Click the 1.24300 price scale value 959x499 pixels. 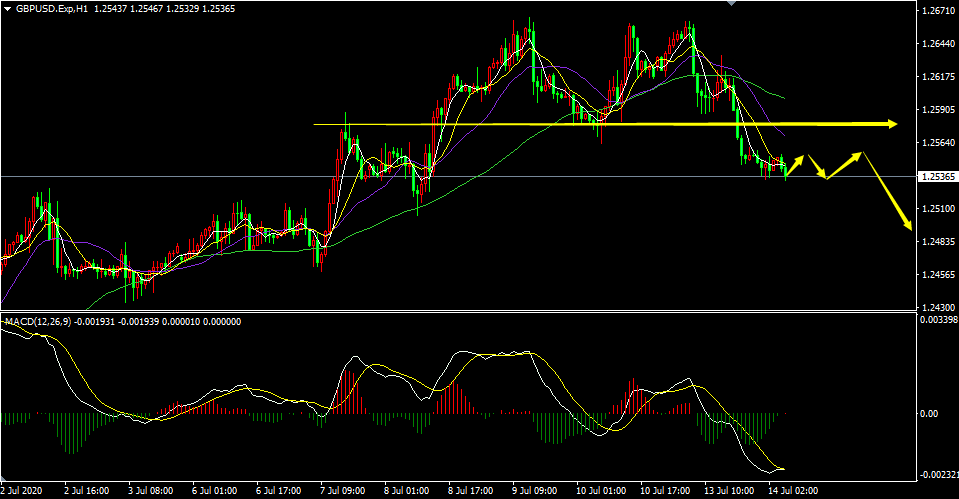pos(939,308)
